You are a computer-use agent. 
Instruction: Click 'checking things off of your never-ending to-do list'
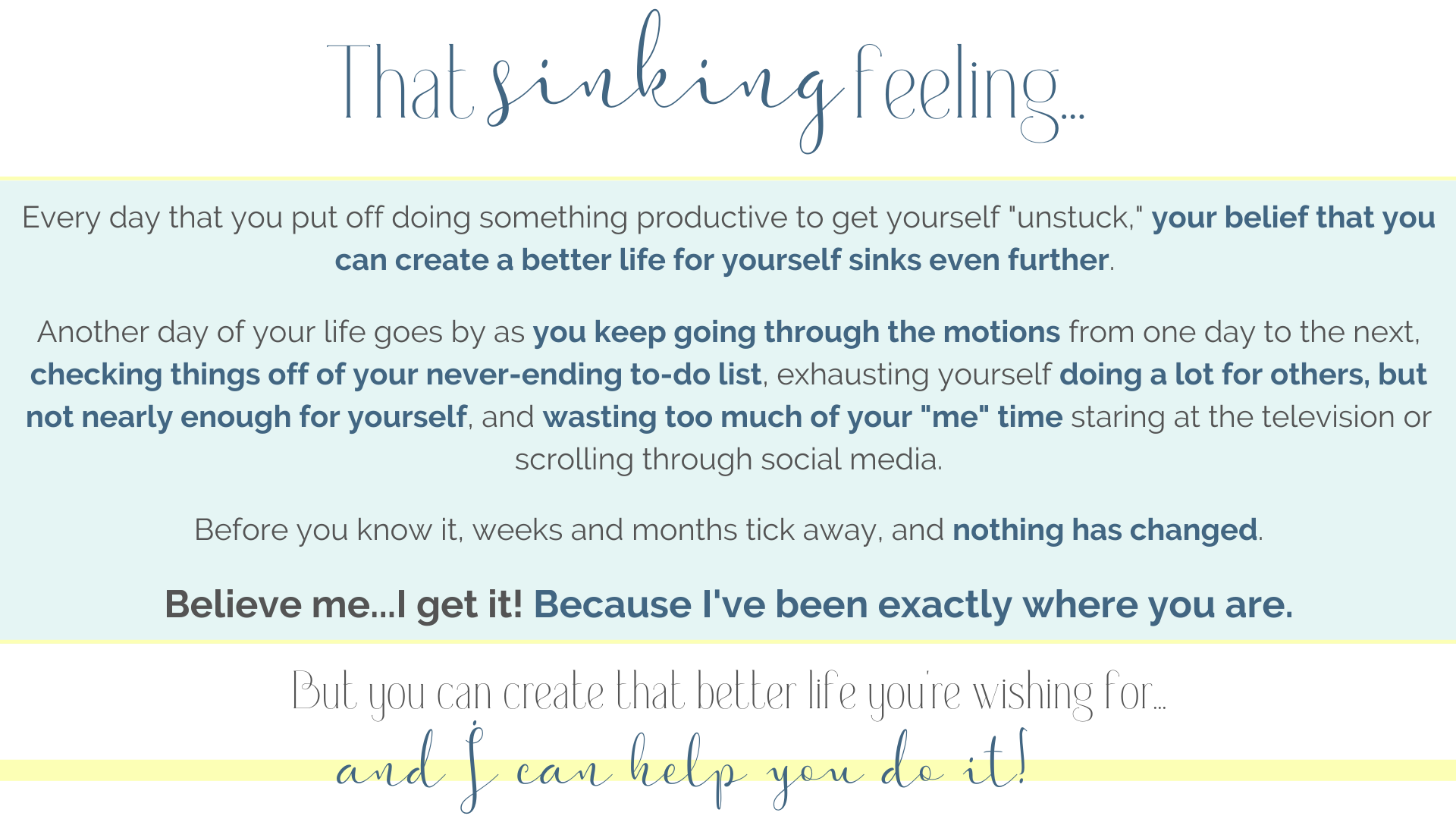coord(396,375)
